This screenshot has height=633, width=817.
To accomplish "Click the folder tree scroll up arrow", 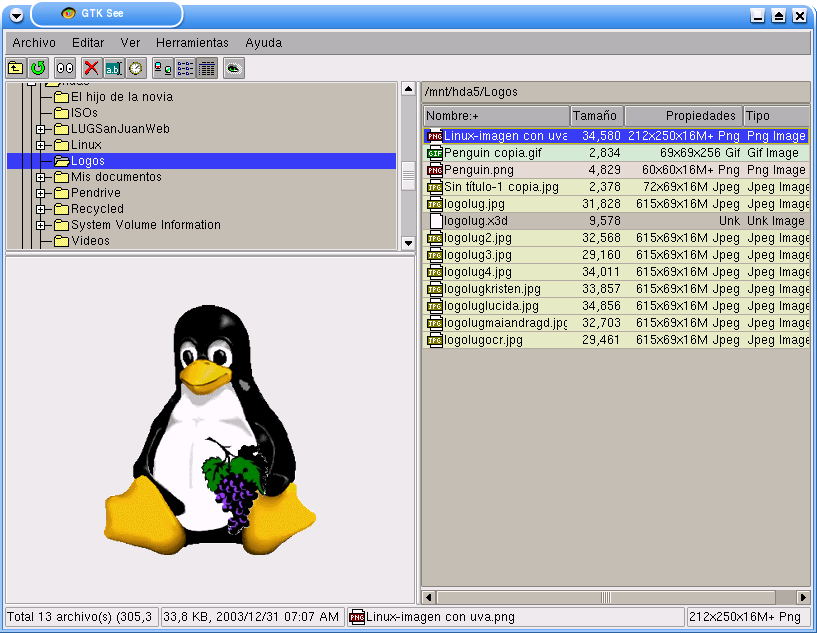I will [x=408, y=89].
